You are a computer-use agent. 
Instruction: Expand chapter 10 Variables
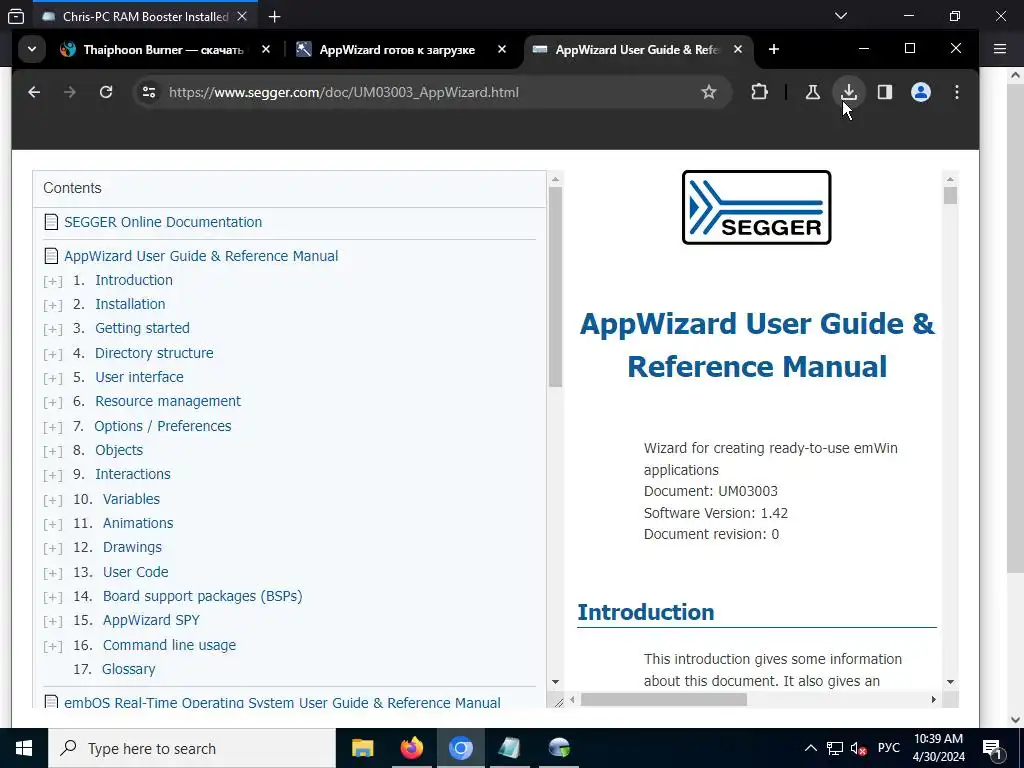[x=53, y=501]
